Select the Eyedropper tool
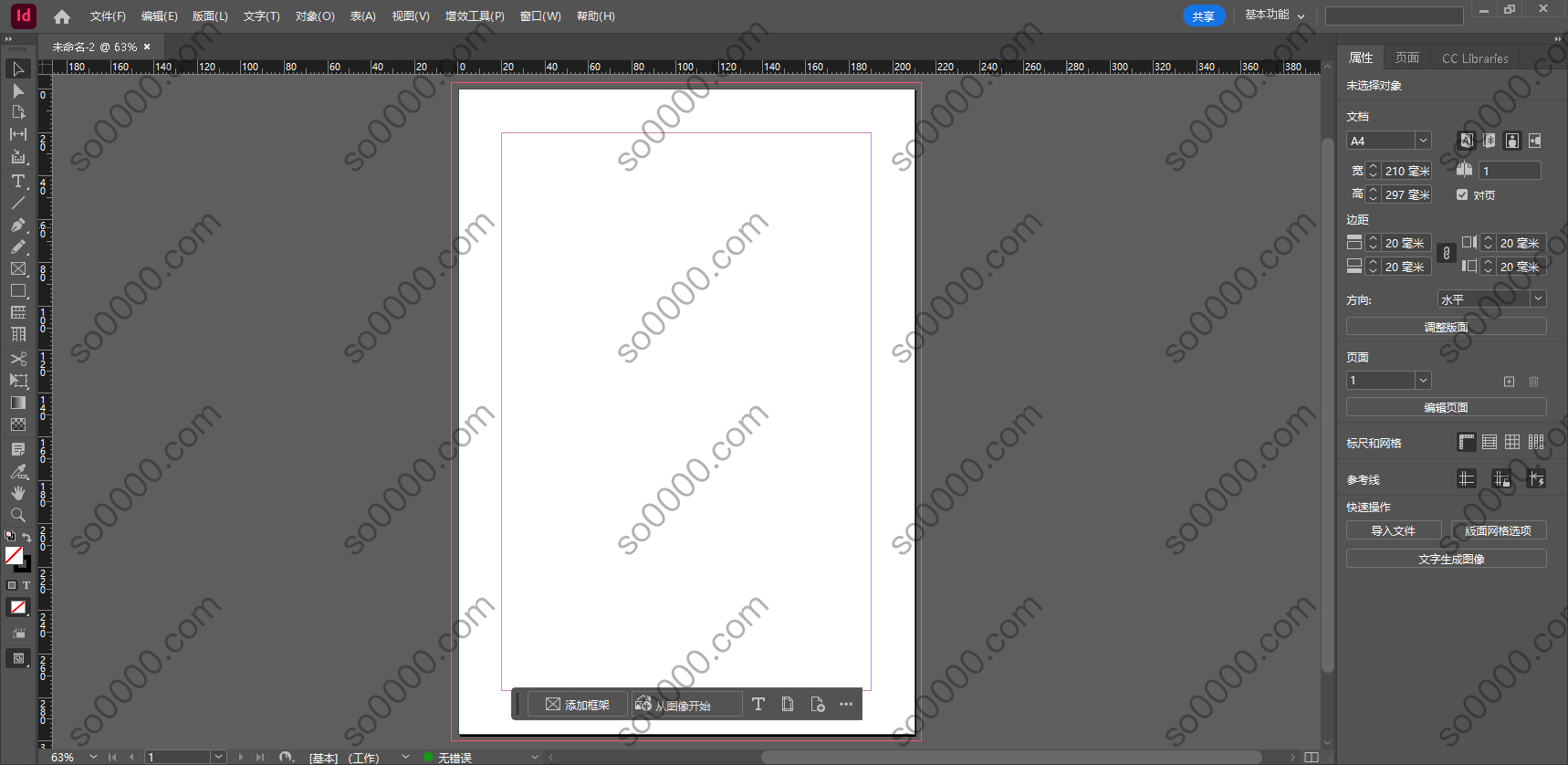The width and height of the screenshot is (1568, 765). [18, 471]
